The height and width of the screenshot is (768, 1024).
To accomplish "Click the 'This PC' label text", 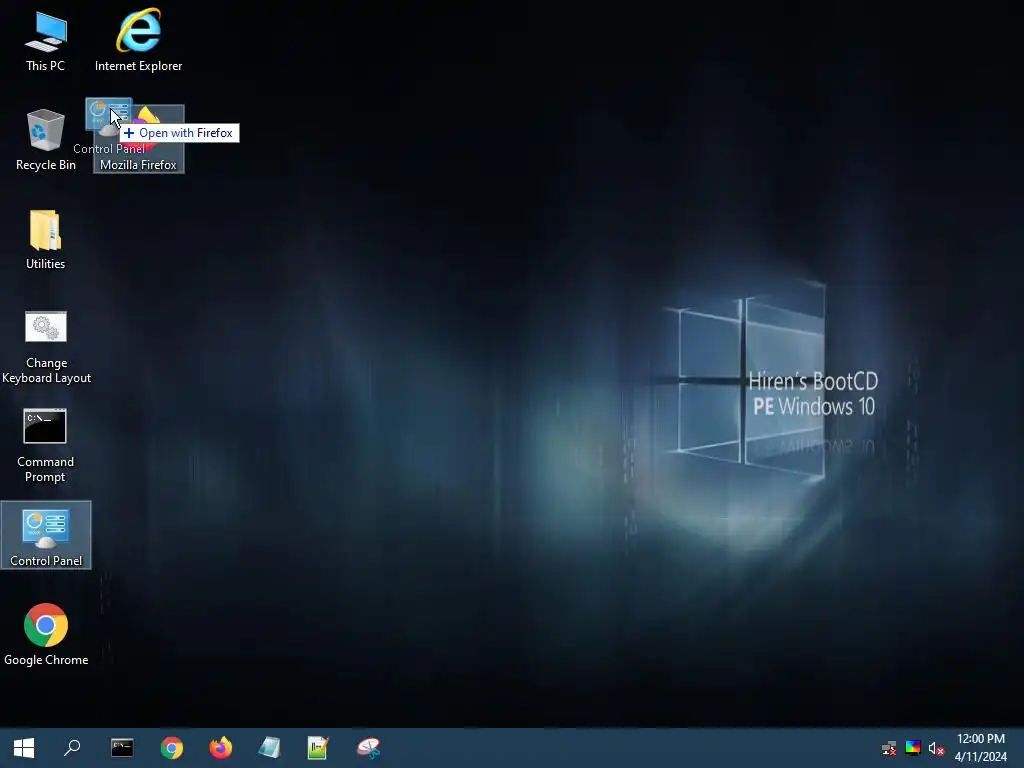I will (46, 66).
